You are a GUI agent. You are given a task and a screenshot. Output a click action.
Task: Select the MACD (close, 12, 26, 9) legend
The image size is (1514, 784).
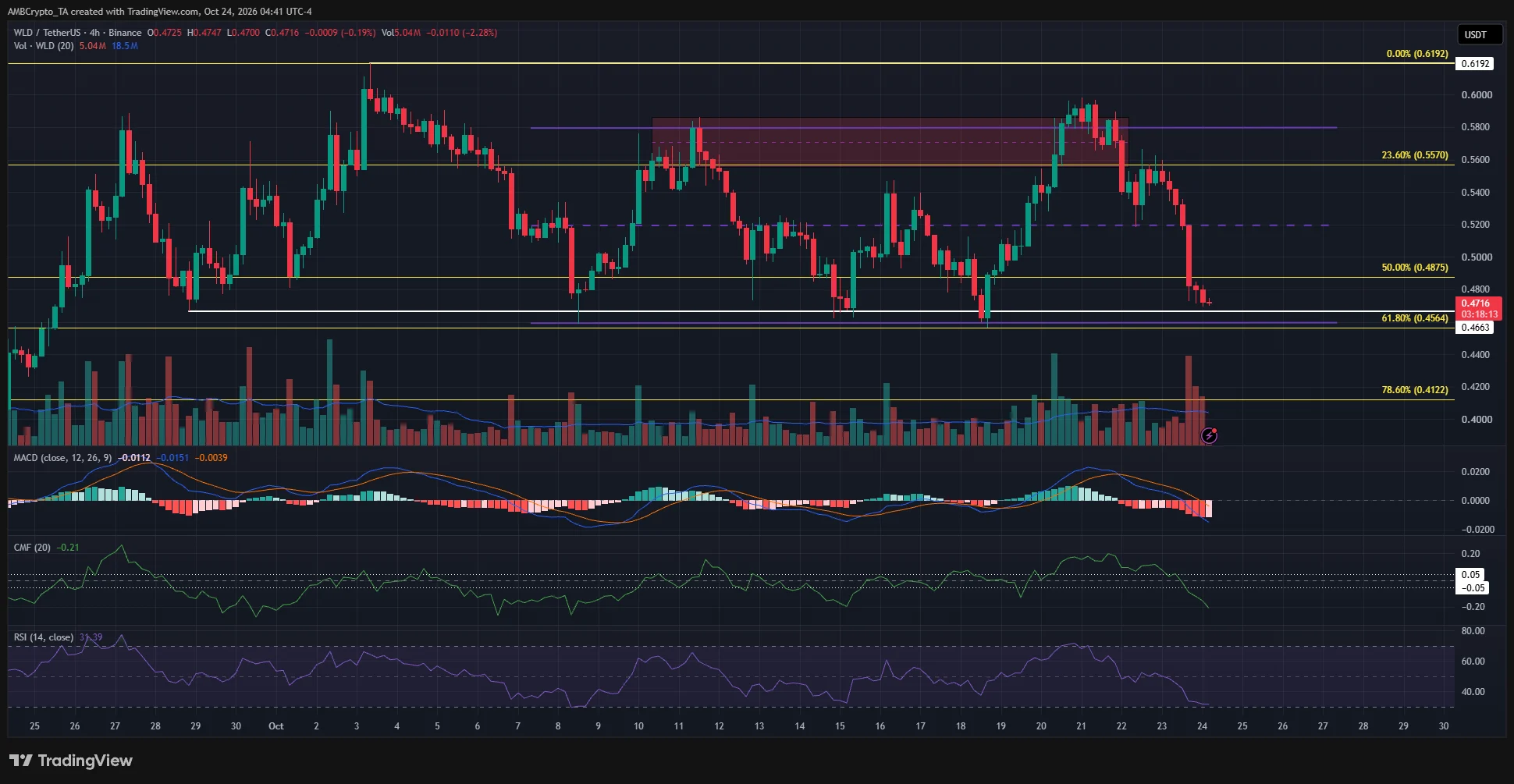point(62,458)
